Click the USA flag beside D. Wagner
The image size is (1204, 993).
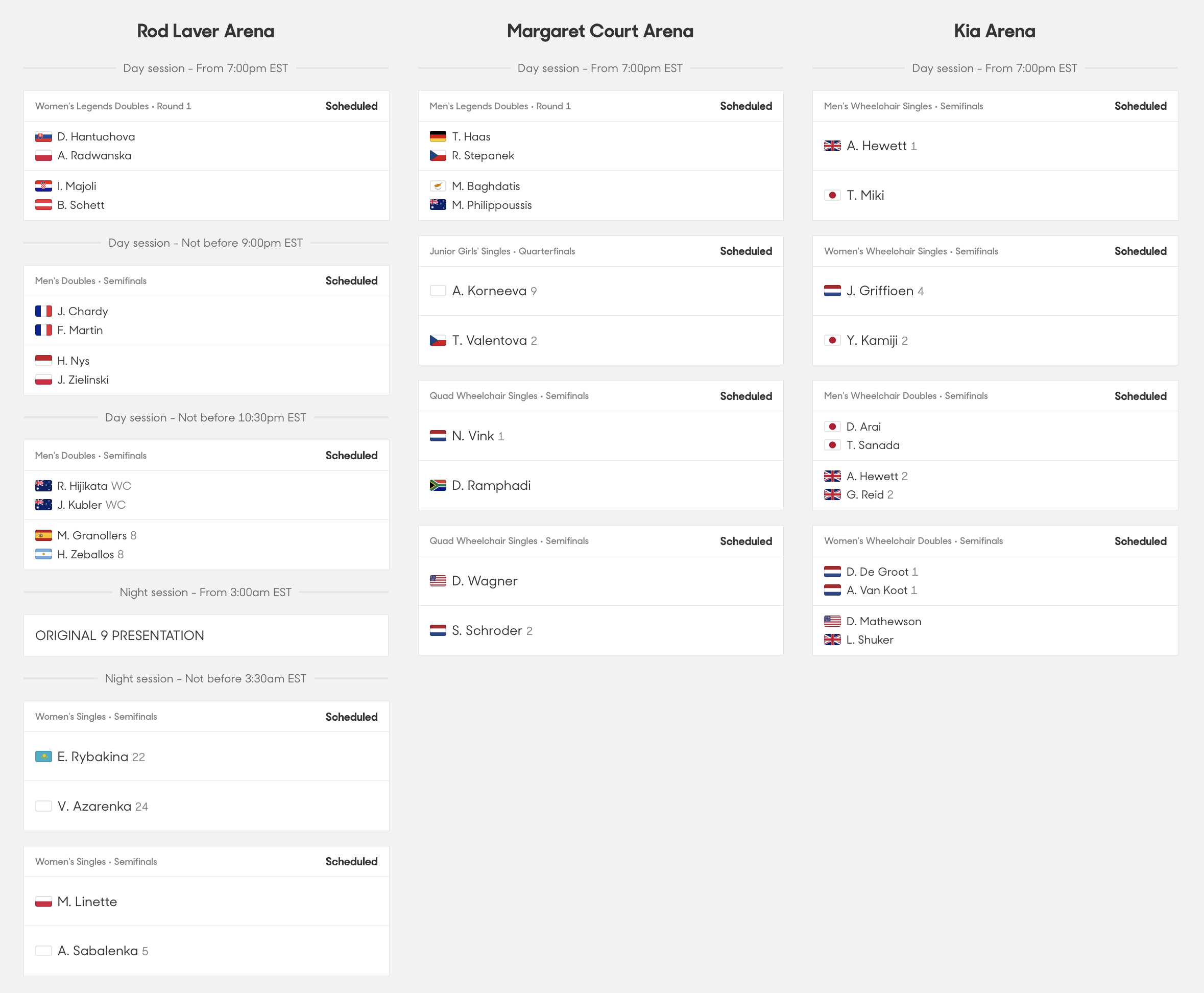click(x=438, y=581)
